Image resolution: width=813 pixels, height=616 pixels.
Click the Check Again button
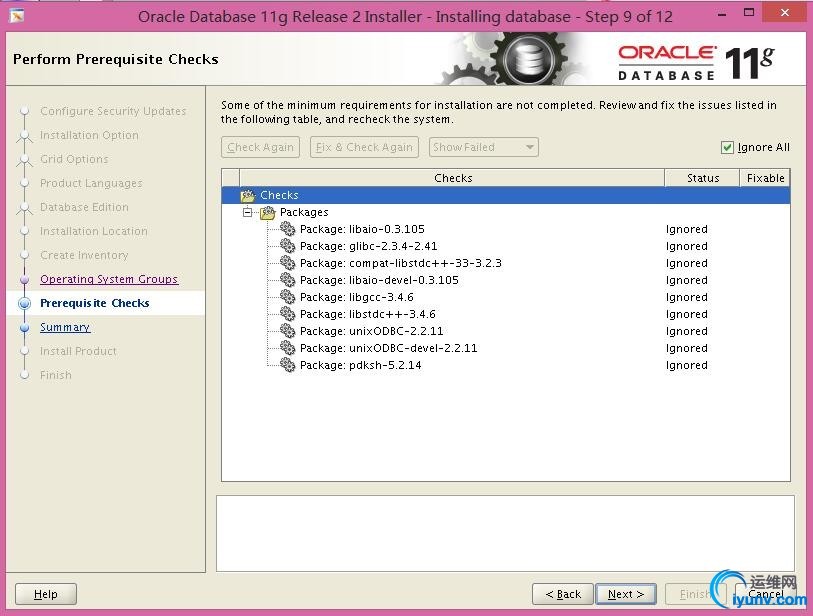point(260,147)
